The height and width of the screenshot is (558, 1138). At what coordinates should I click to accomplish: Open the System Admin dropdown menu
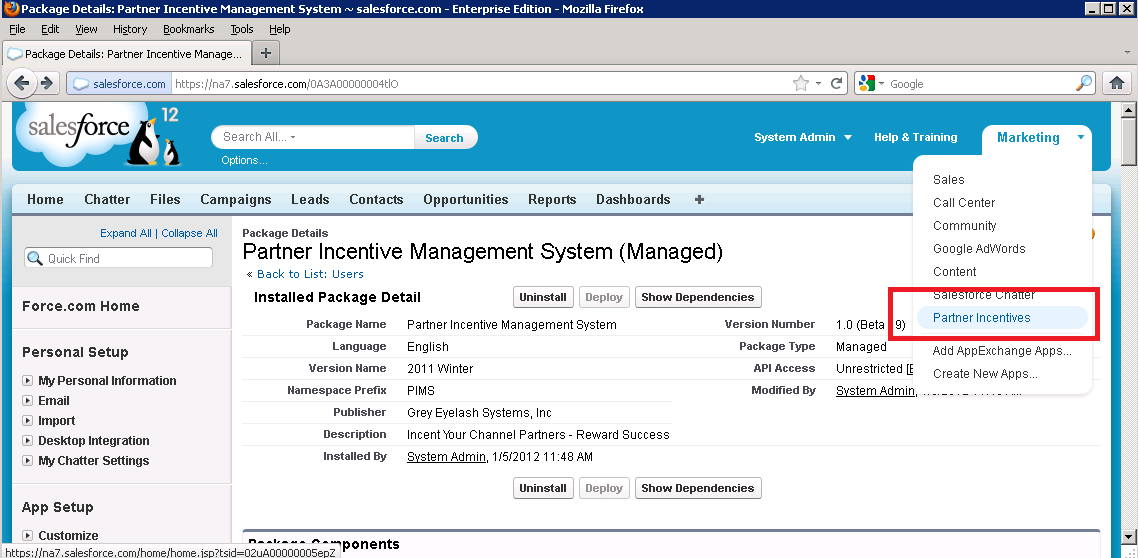(x=803, y=138)
